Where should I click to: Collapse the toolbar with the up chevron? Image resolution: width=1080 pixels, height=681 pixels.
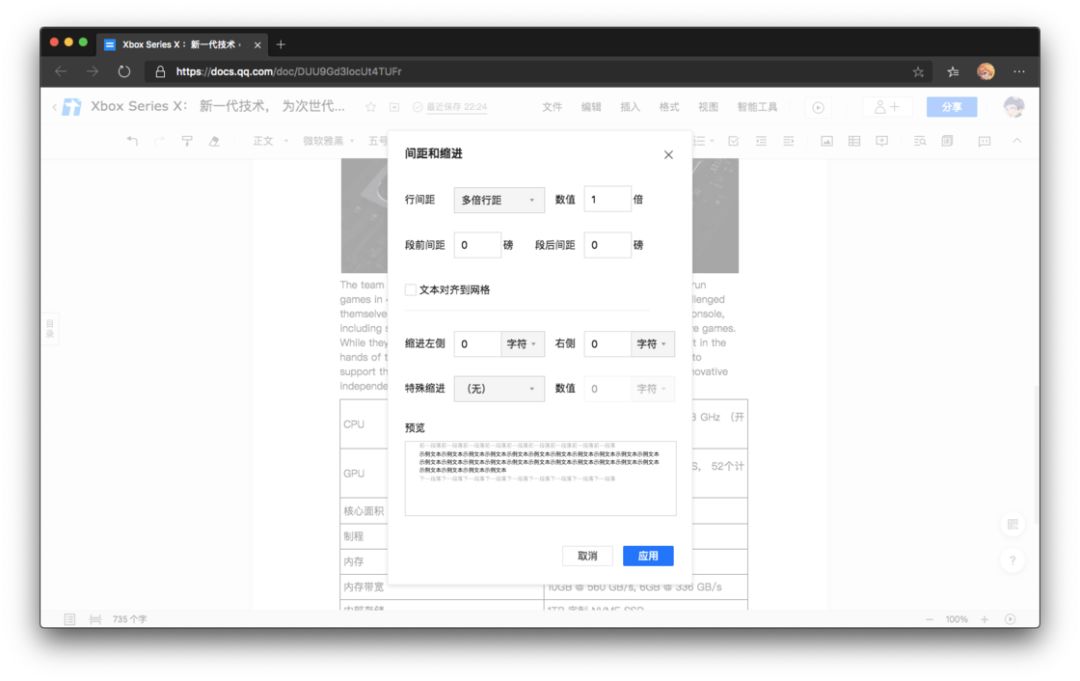pos(1017,140)
